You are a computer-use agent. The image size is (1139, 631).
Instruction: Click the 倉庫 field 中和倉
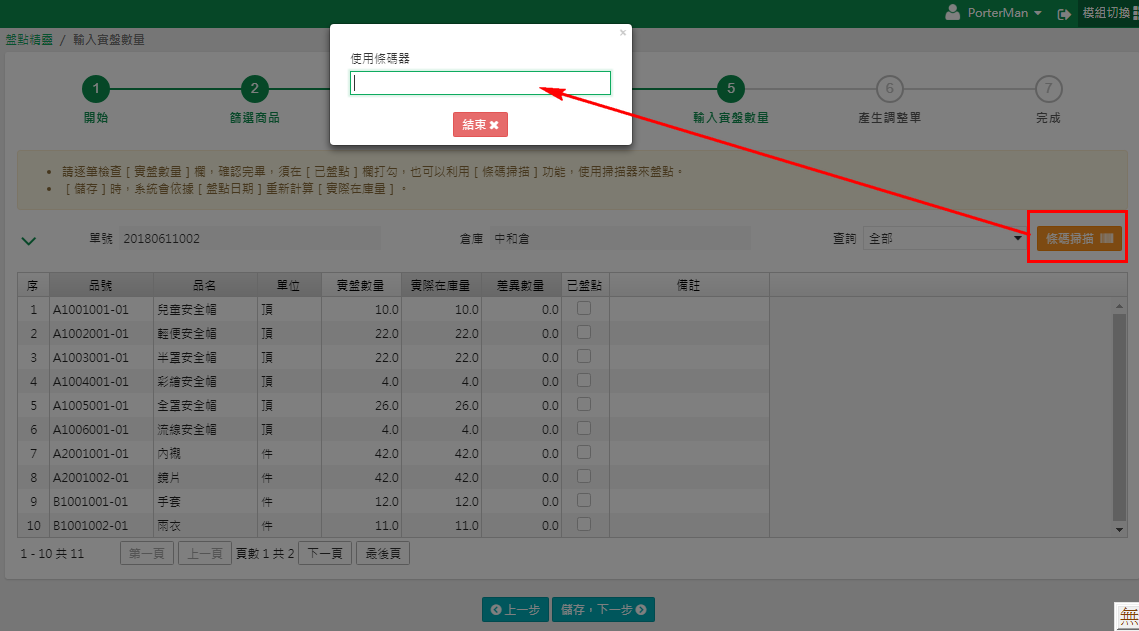click(620, 238)
